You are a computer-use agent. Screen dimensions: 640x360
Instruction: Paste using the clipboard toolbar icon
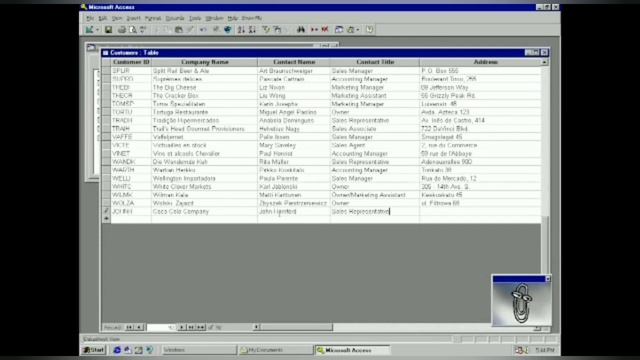coord(179,30)
